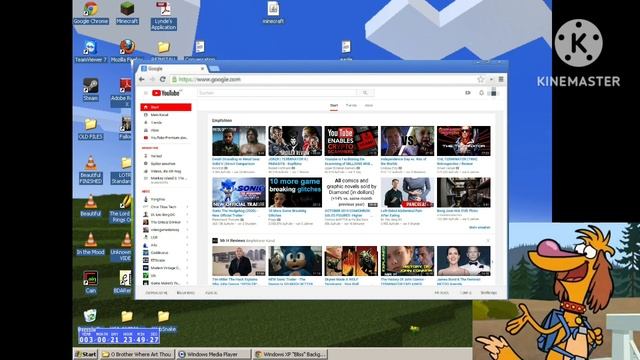The height and width of the screenshot is (360, 640).
Task: Toggle the YouTube sidebar hamburger menu
Action: tap(145, 93)
